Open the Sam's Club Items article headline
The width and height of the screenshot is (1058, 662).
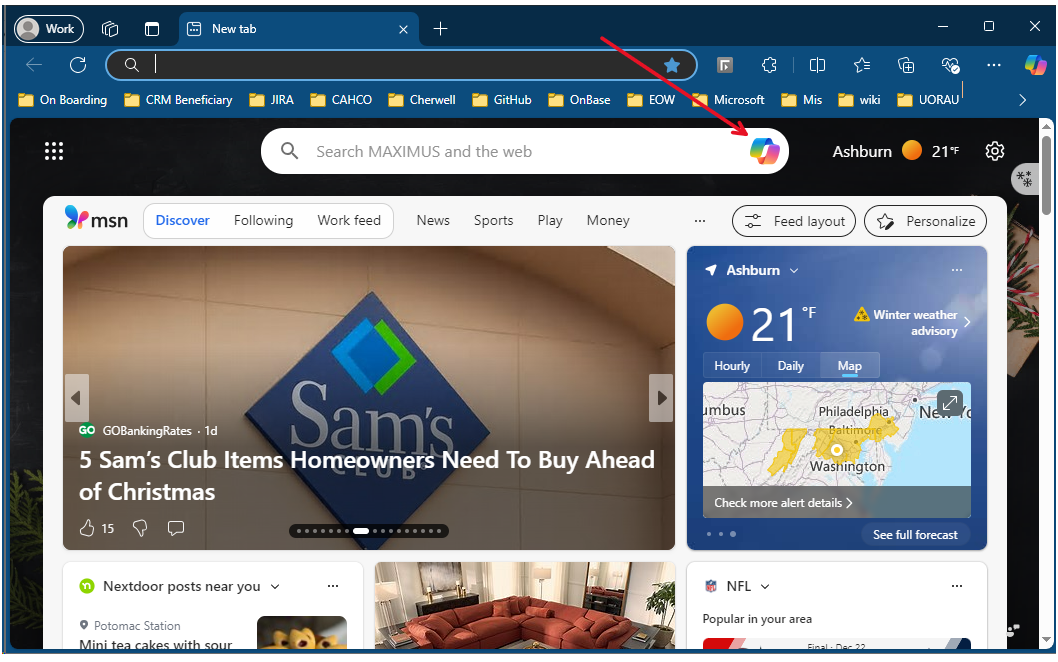(x=366, y=476)
